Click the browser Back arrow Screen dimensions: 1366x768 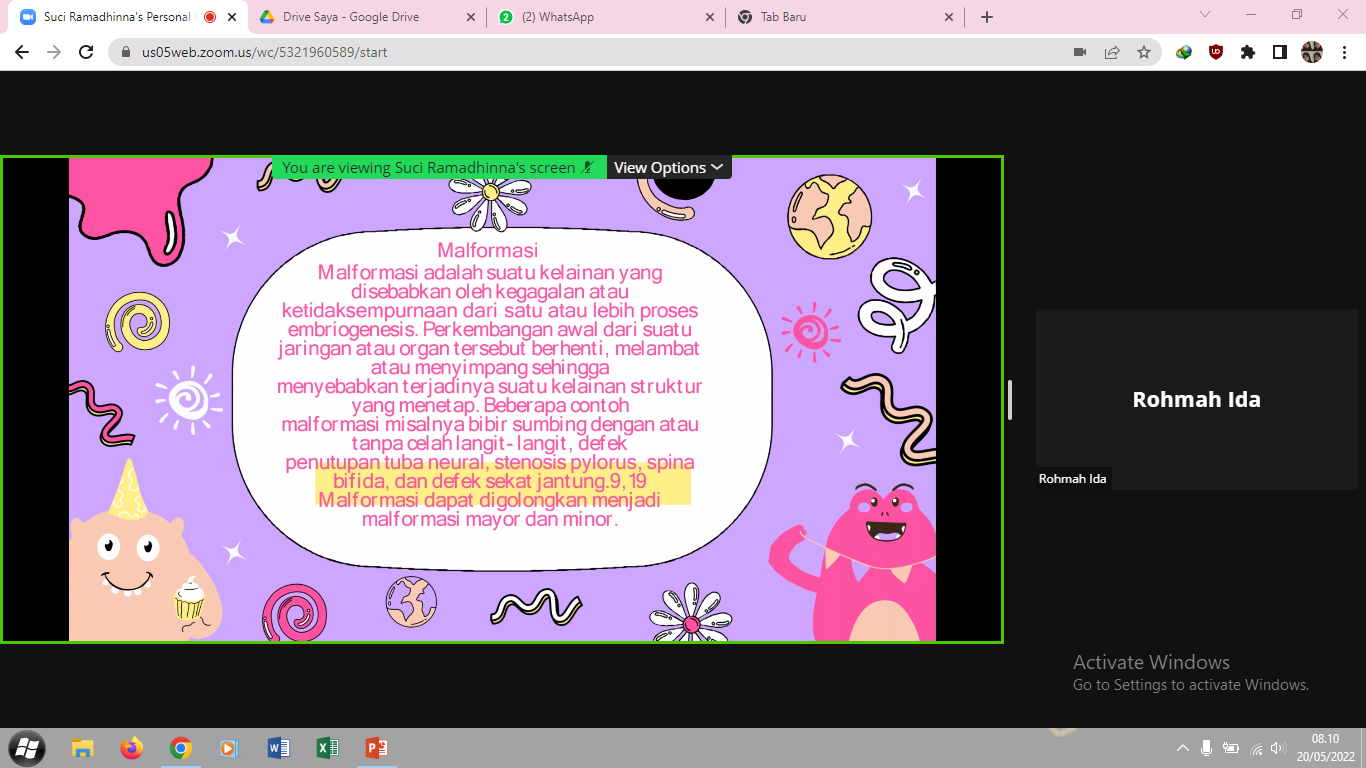point(22,52)
